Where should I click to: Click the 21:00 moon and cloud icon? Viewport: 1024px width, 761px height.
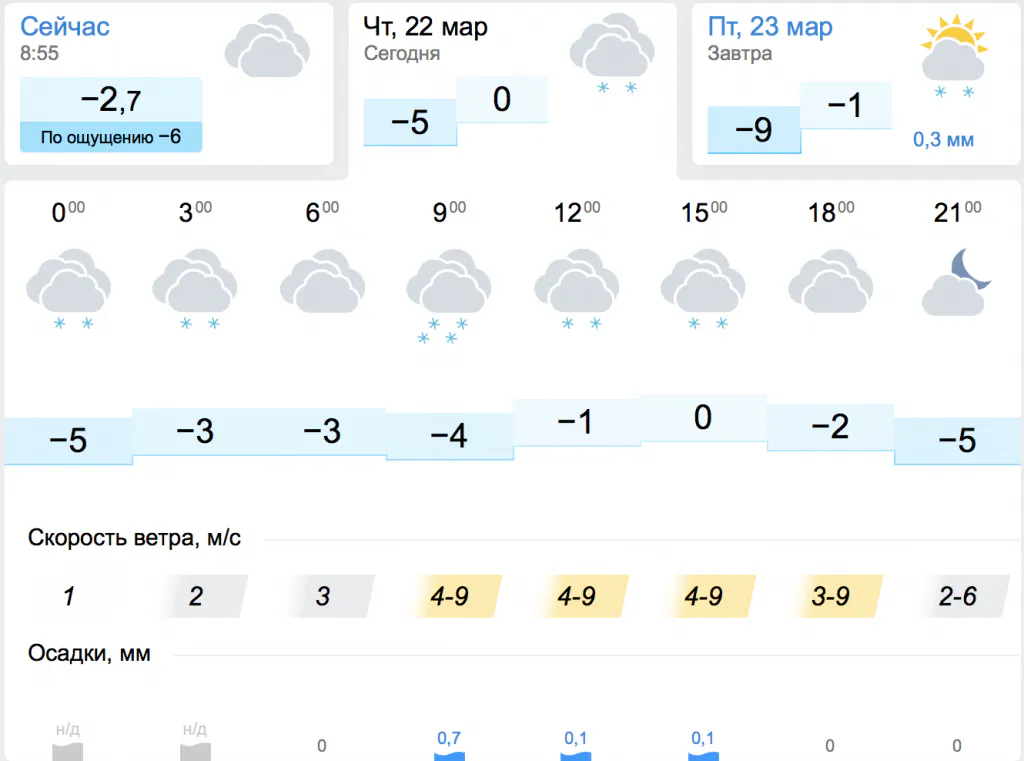(x=956, y=283)
